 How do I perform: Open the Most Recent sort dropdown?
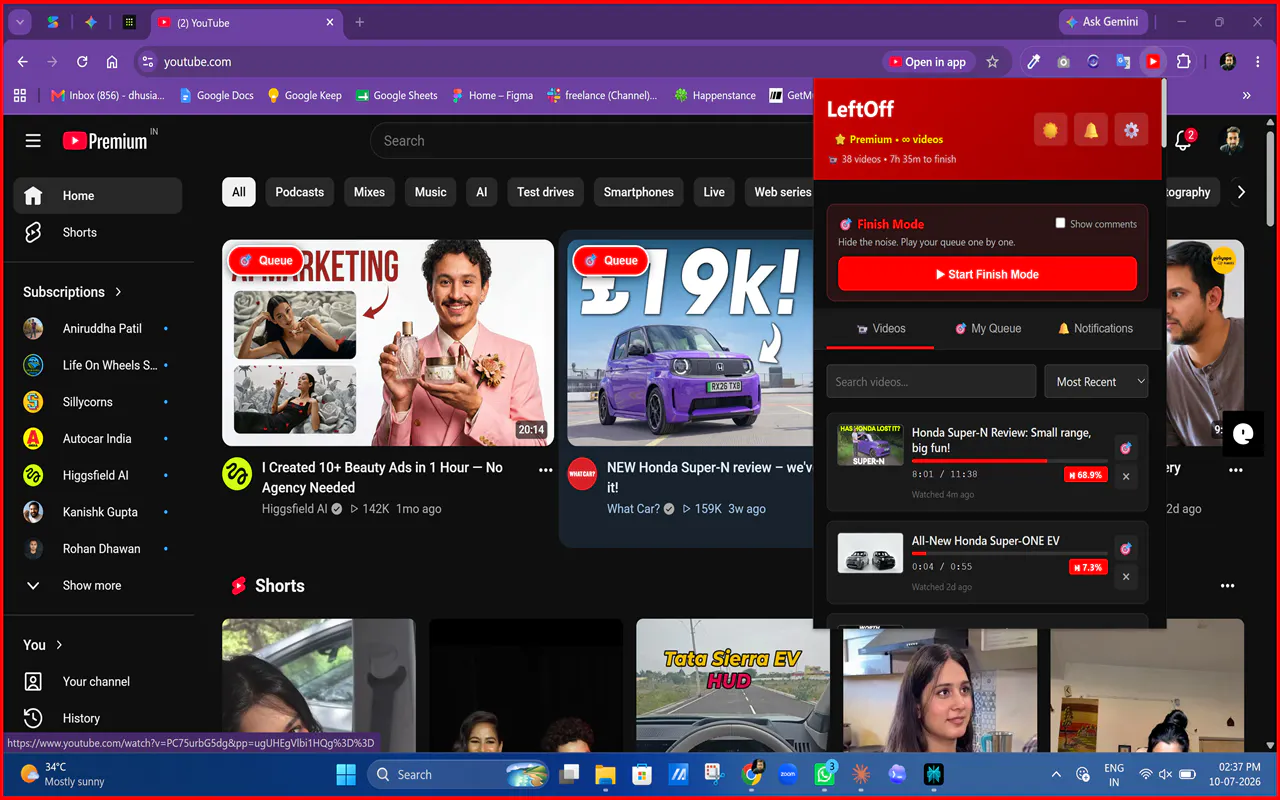tap(1096, 382)
